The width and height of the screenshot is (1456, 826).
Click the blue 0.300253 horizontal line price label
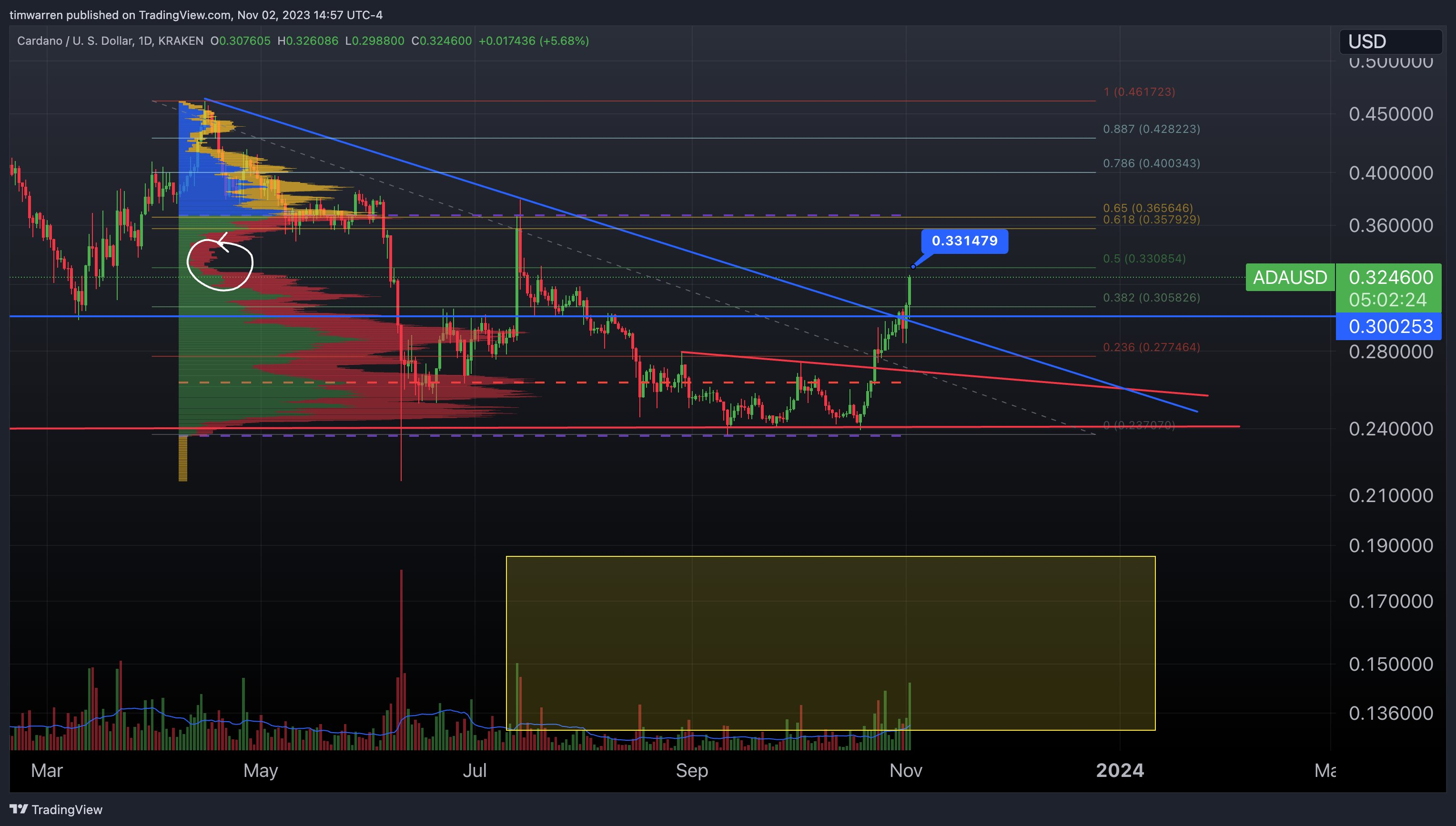click(x=1390, y=327)
